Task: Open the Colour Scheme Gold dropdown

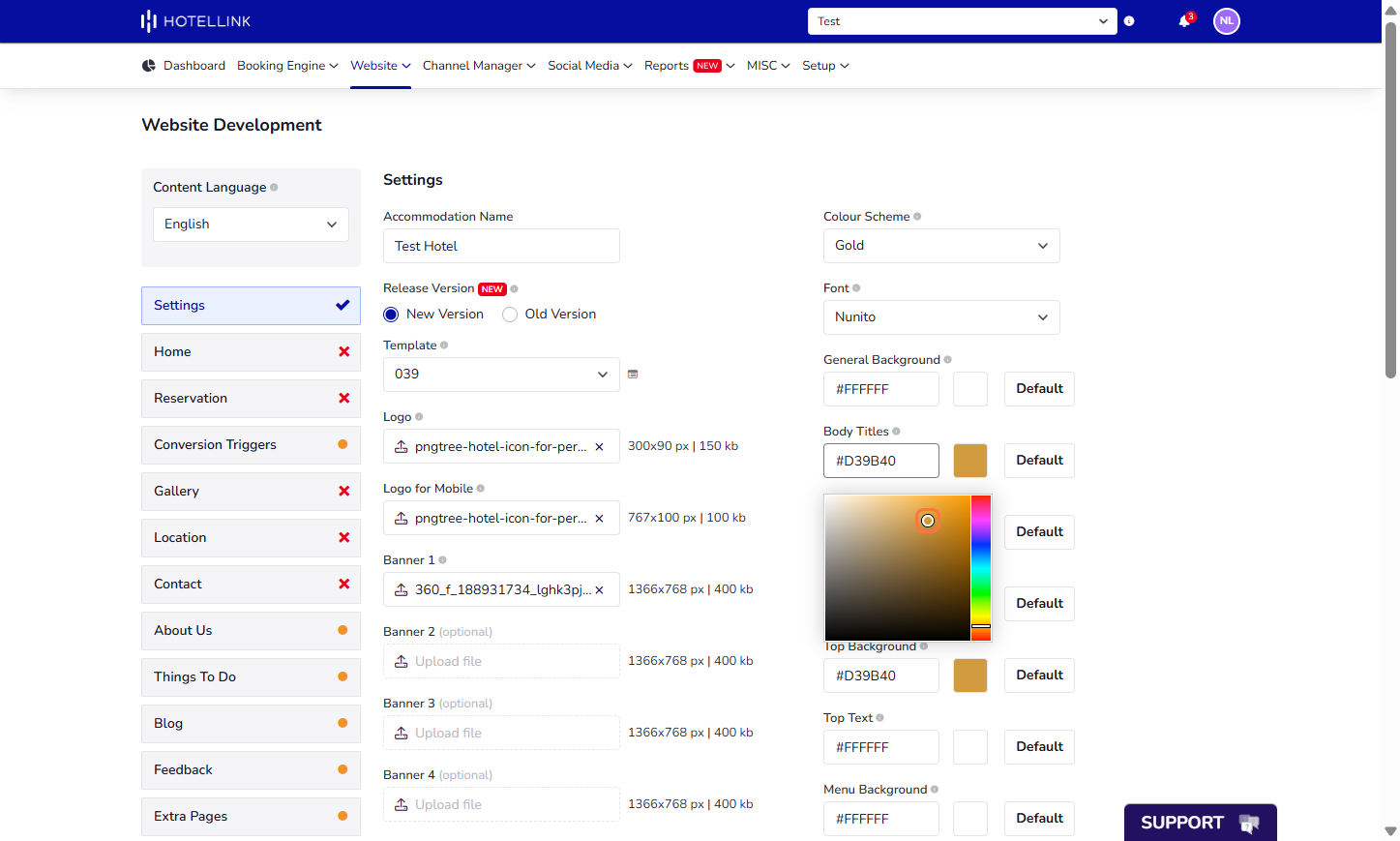Action: 941,246
